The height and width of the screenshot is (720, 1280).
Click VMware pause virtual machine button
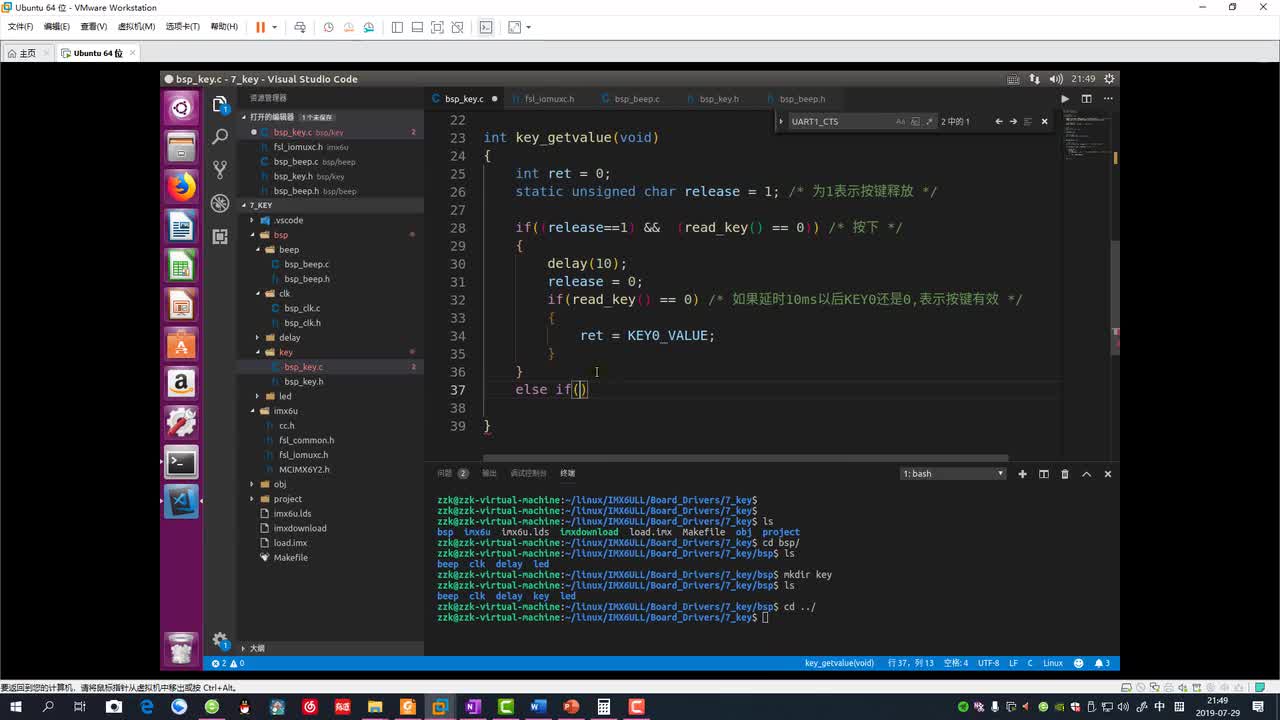(x=260, y=27)
